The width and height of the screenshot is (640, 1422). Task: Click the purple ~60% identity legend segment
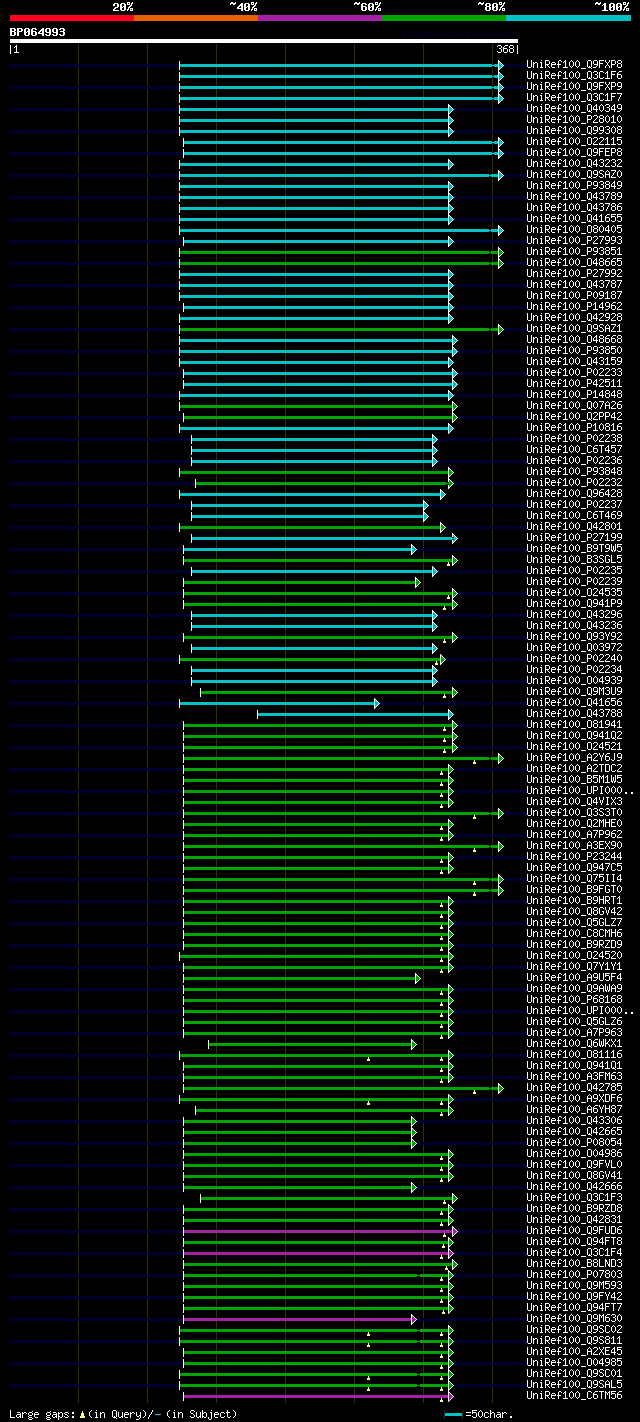pyautogui.click(x=319, y=18)
